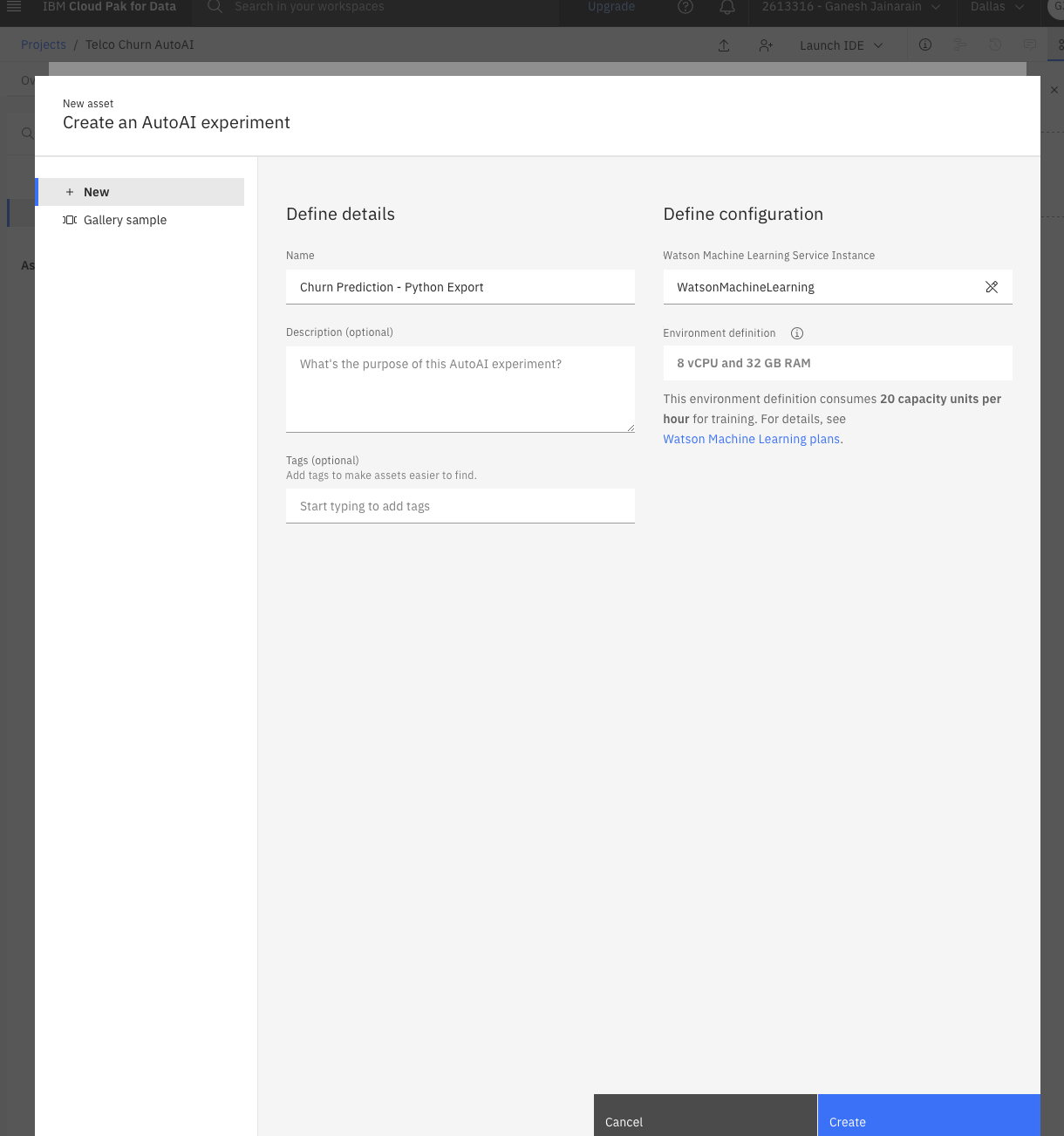Click the environment definition info icon
The width and height of the screenshot is (1064, 1136).
[797, 333]
